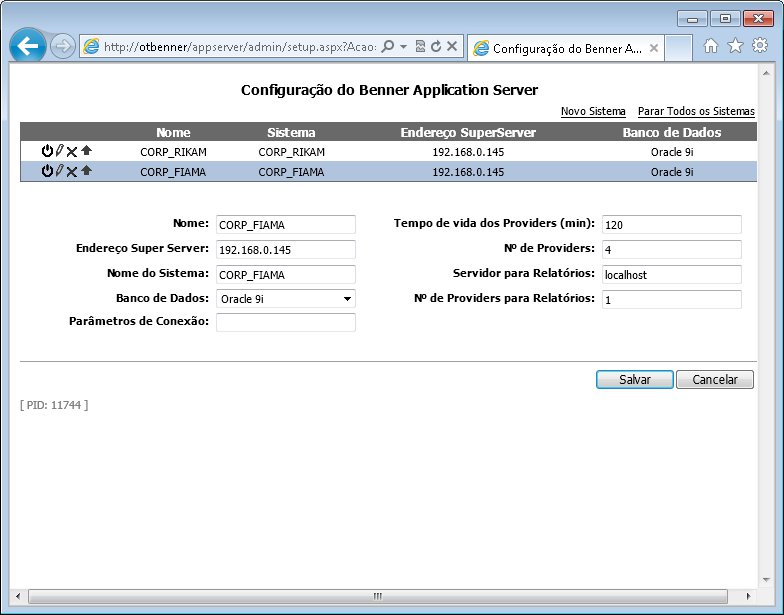The height and width of the screenshot is (615, 784).
Task: Open a new blank browser tab
Action: (x=679, y=48)
